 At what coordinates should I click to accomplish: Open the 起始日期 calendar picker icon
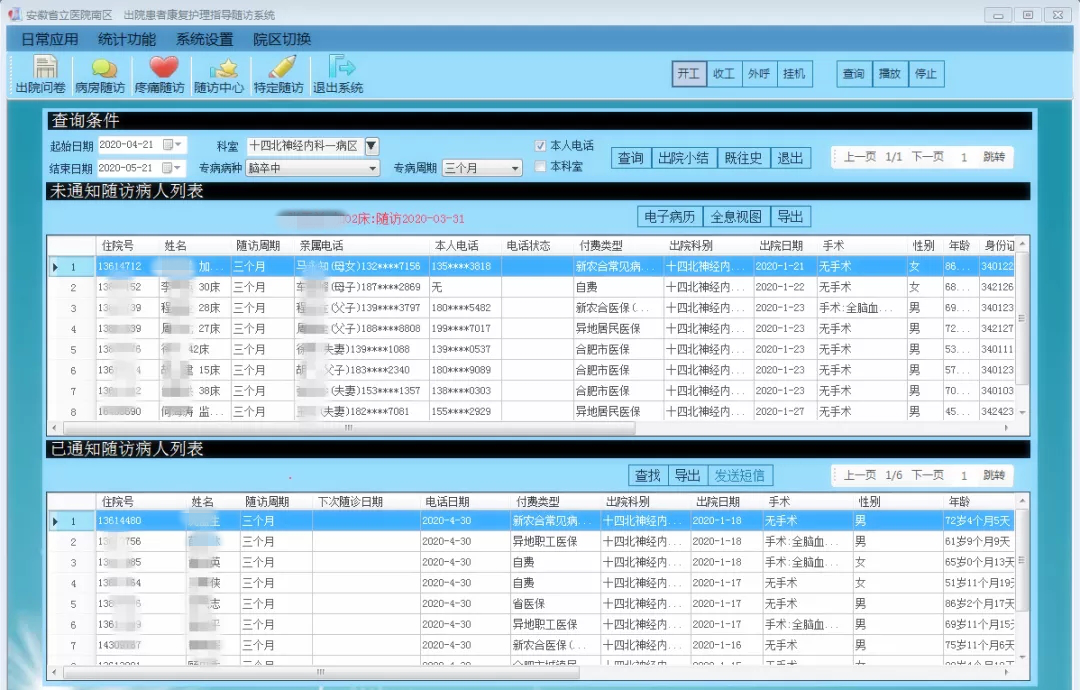[172, 145]
